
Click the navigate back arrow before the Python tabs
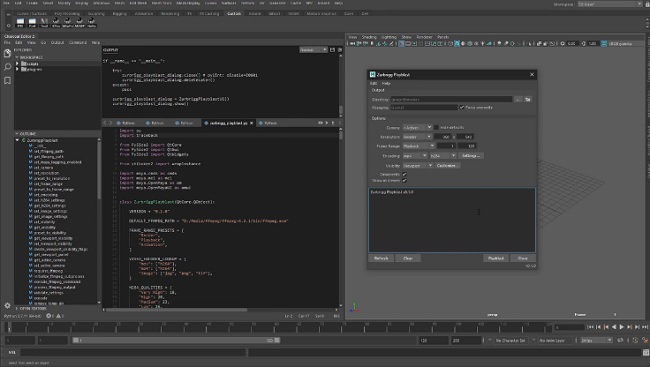pyautogui.click(x=105, y=123)
